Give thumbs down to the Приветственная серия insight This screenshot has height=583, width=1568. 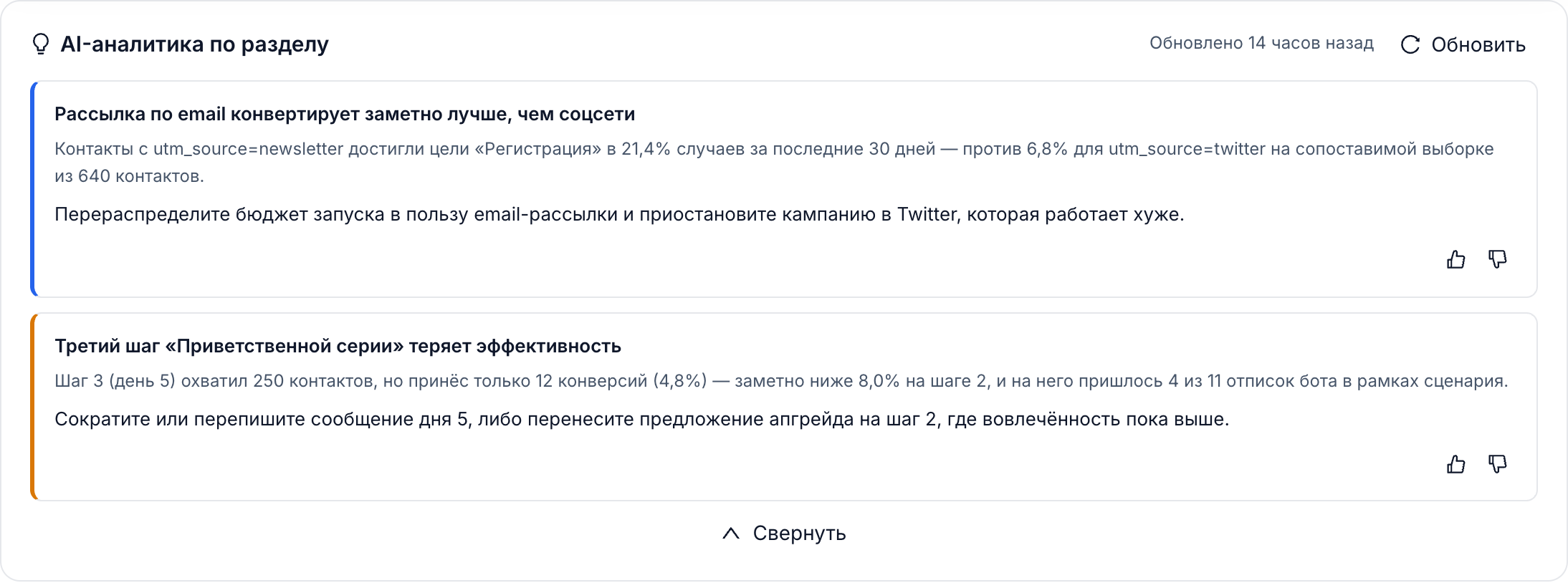click(x=1497, y=464)
